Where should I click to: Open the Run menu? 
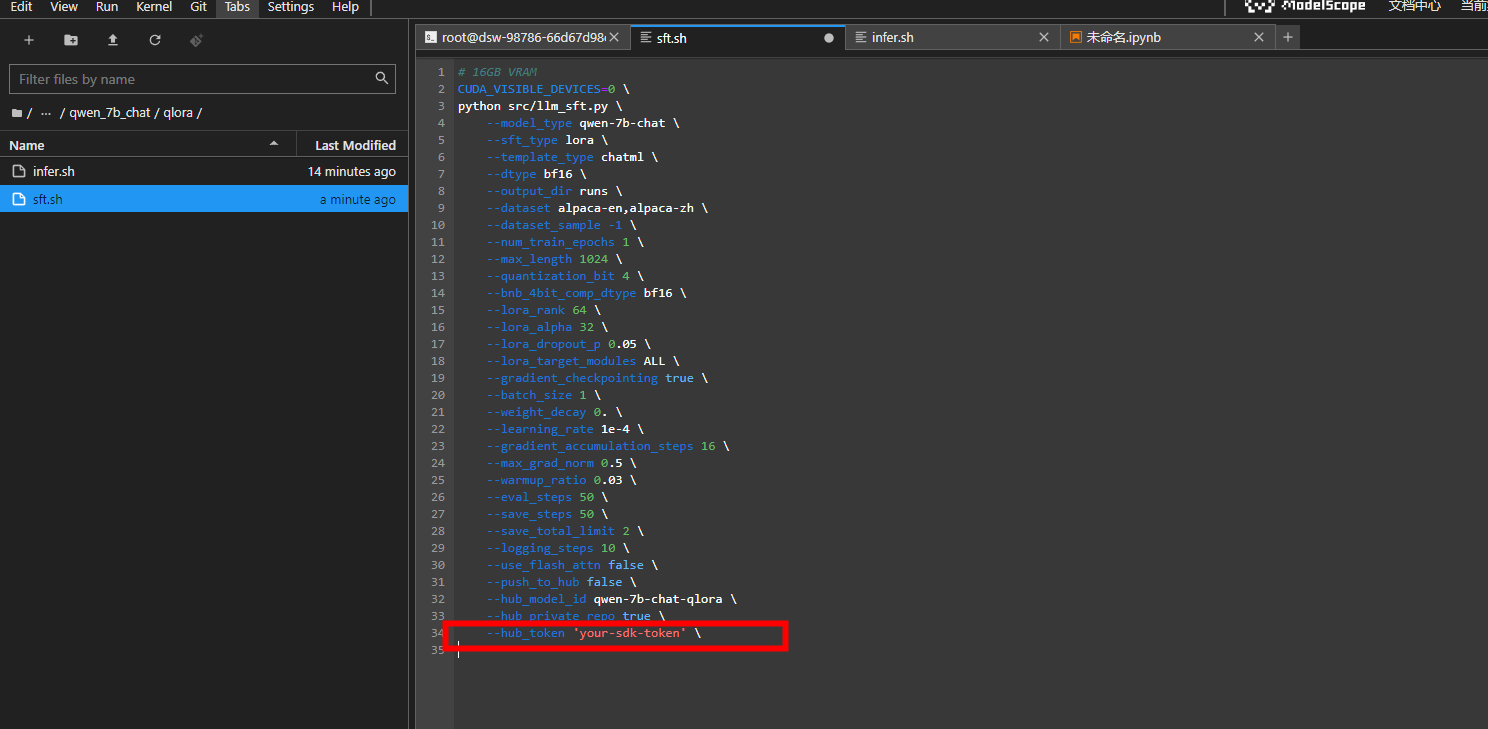(107, 7)
